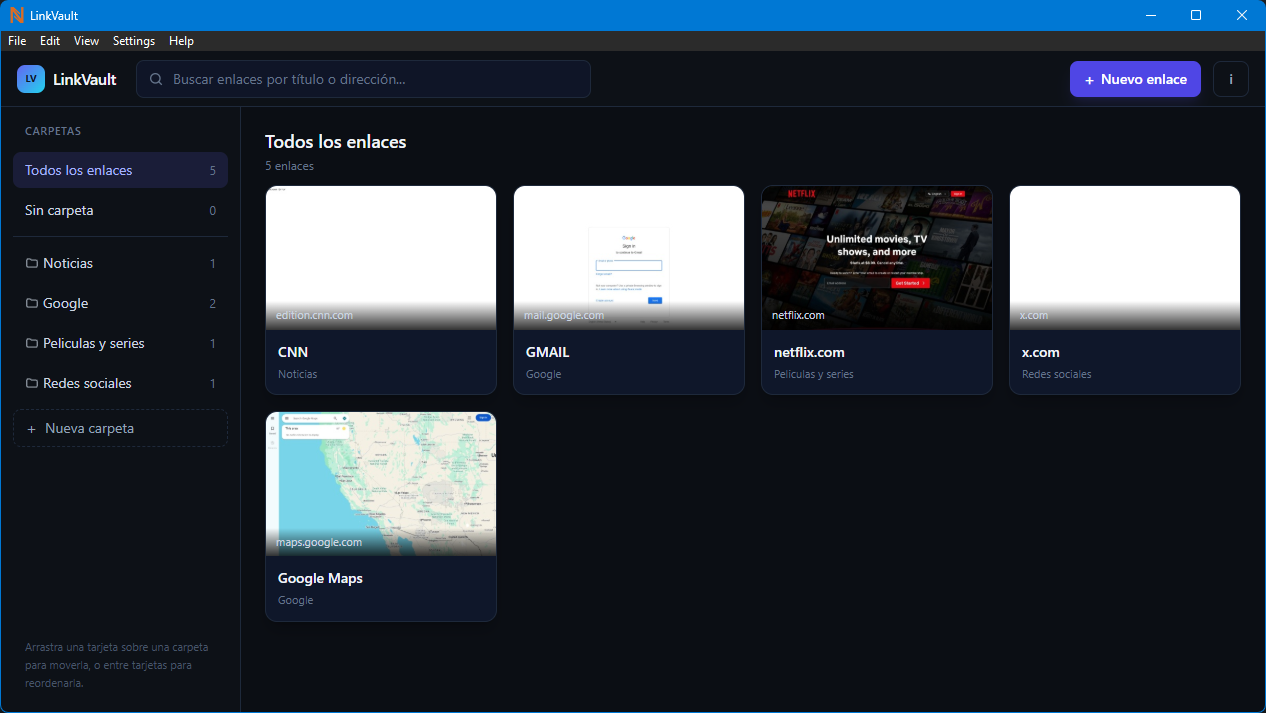Open the Redes sociales folder
The image size is (1266, 713).
[120, 383]
